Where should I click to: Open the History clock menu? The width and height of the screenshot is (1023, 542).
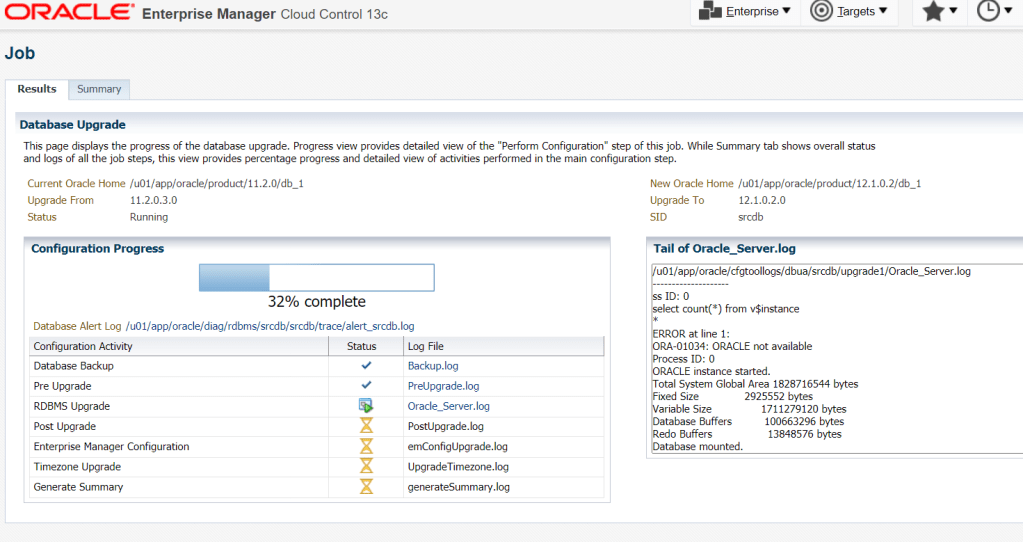click(994, 12)
